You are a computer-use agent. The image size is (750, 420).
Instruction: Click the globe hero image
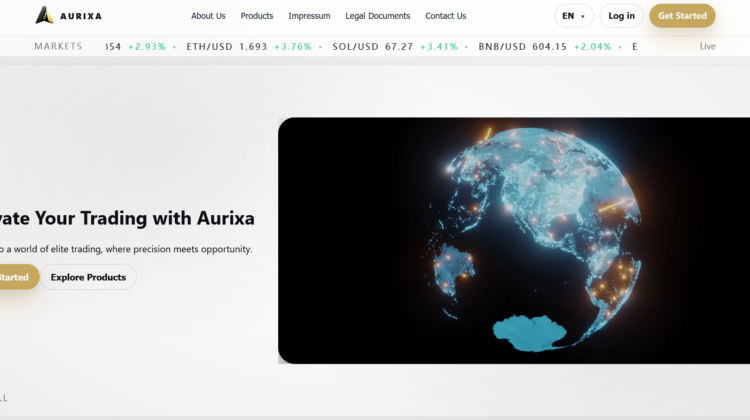coord(514,241)
